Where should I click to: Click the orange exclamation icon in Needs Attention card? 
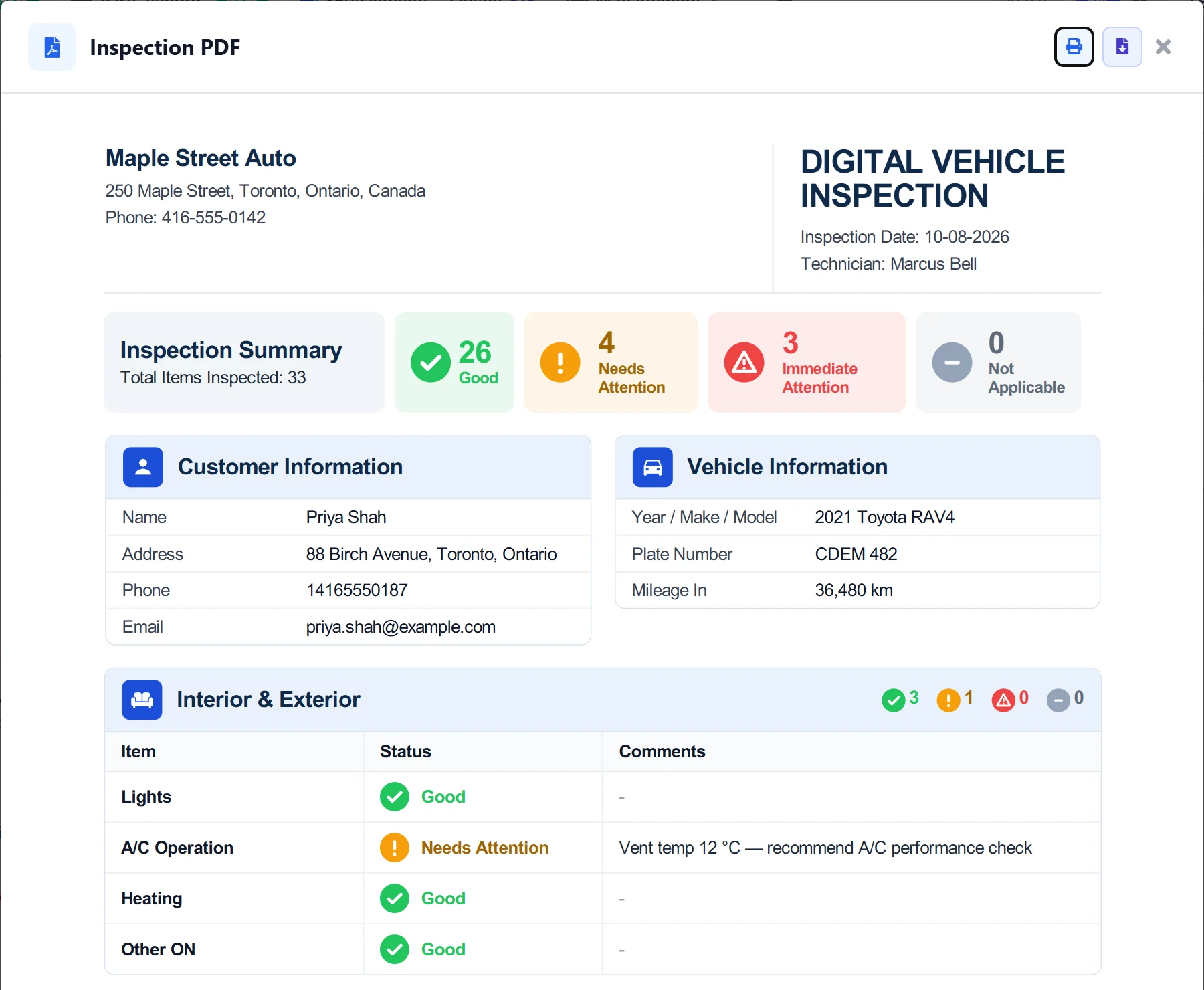(x=560, y=363)
